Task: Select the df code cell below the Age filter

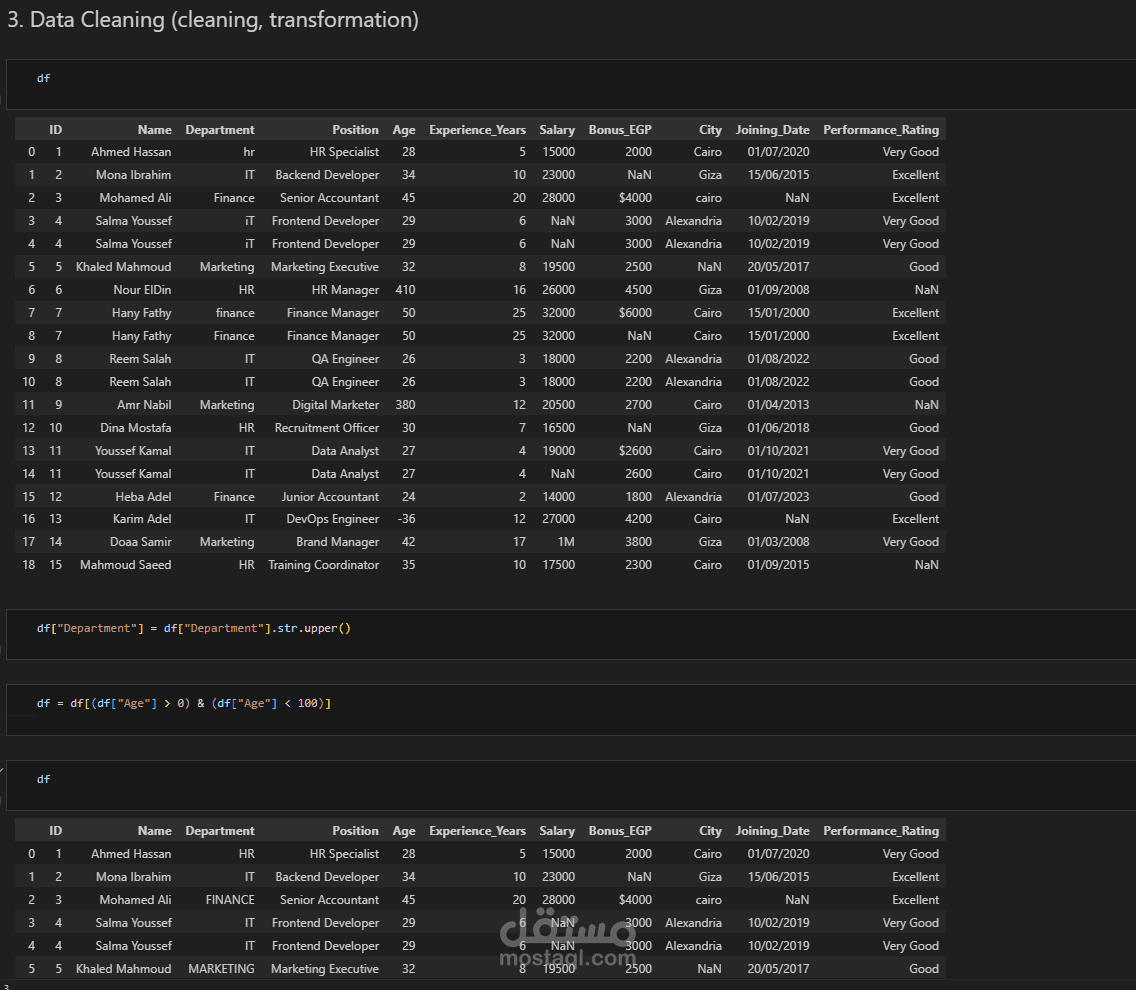Action: point(571,785)
